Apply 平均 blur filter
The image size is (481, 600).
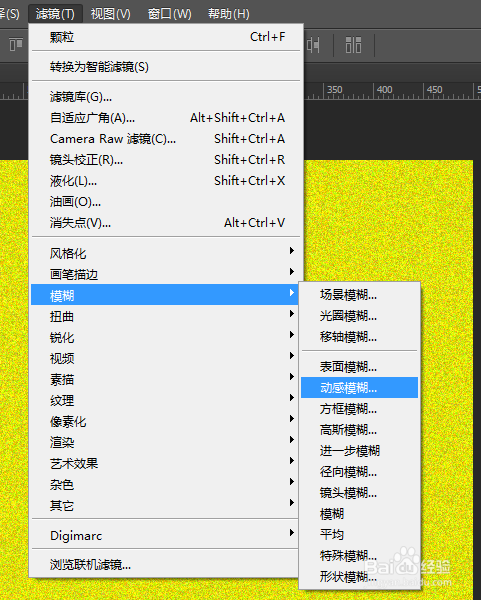(359, 534)
